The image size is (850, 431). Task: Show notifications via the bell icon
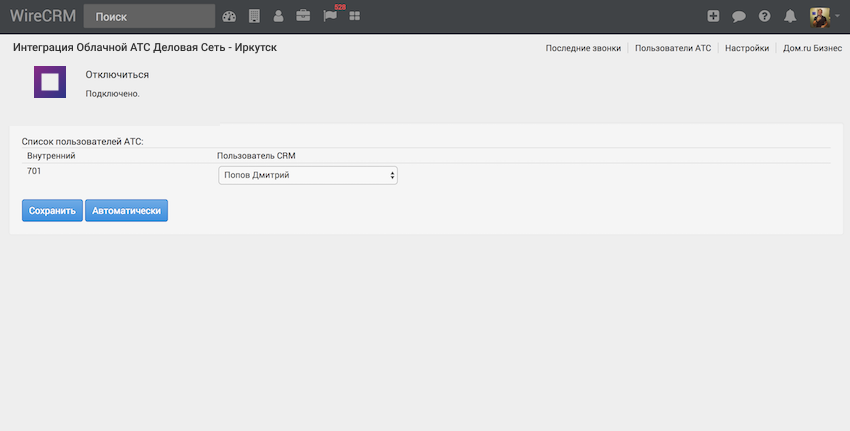tap(790, 16)
